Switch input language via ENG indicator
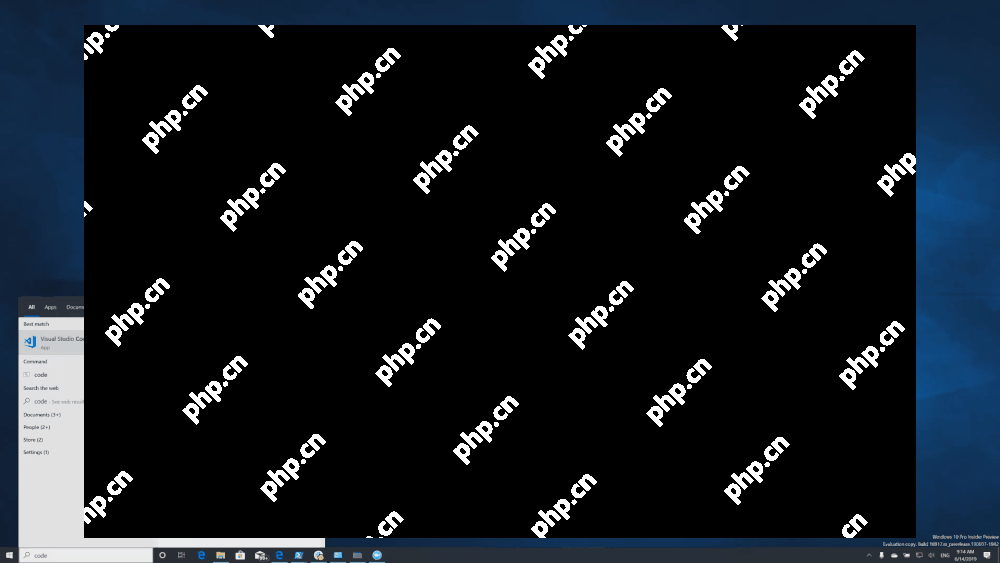Viewport: 1000px width, 563px height. tap(945, 555)
